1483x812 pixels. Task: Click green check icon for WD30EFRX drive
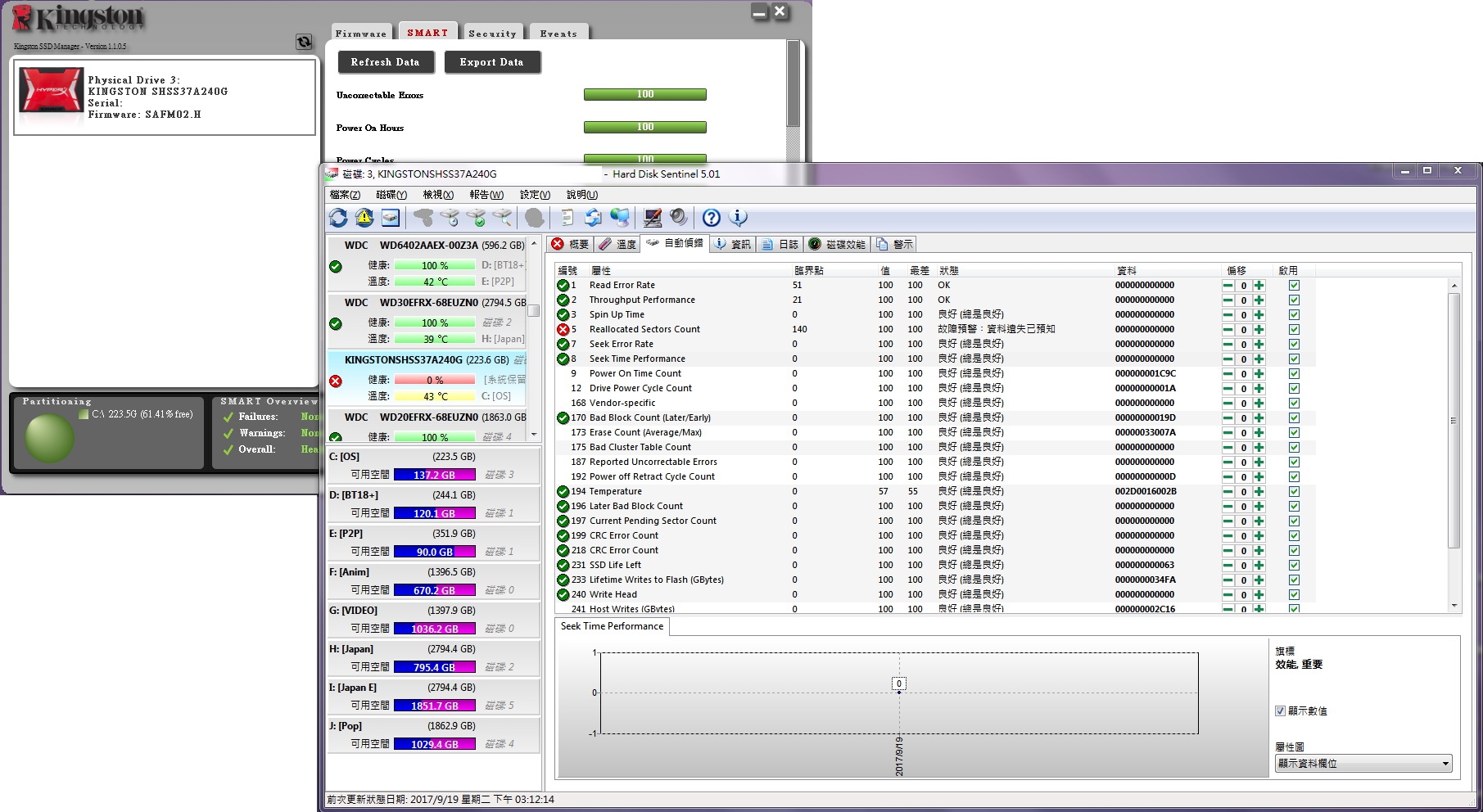336,323
